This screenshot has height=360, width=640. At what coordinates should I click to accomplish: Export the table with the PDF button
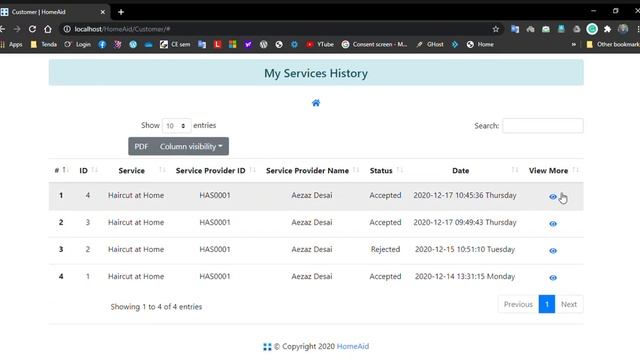141,146
